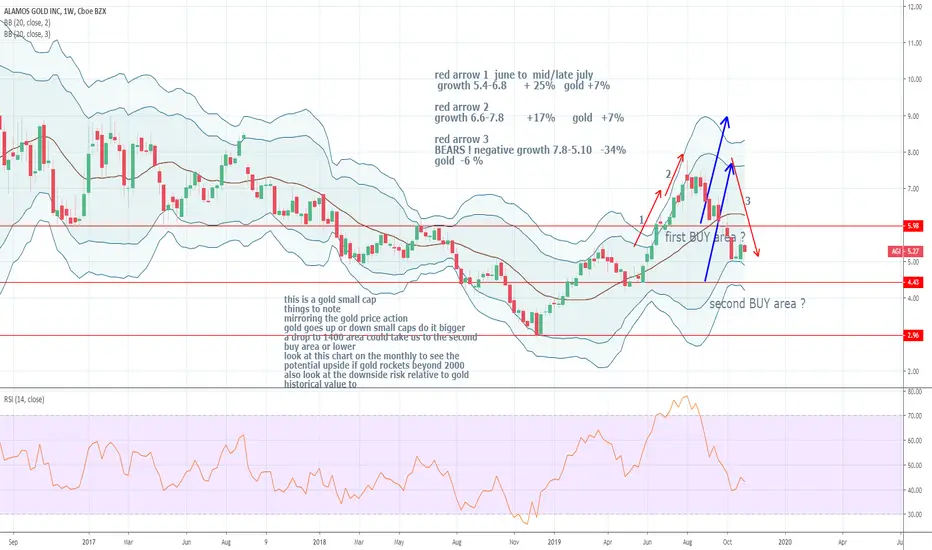
Task: Select the 2.96 red price label
Action: click(x=914, y=335)
